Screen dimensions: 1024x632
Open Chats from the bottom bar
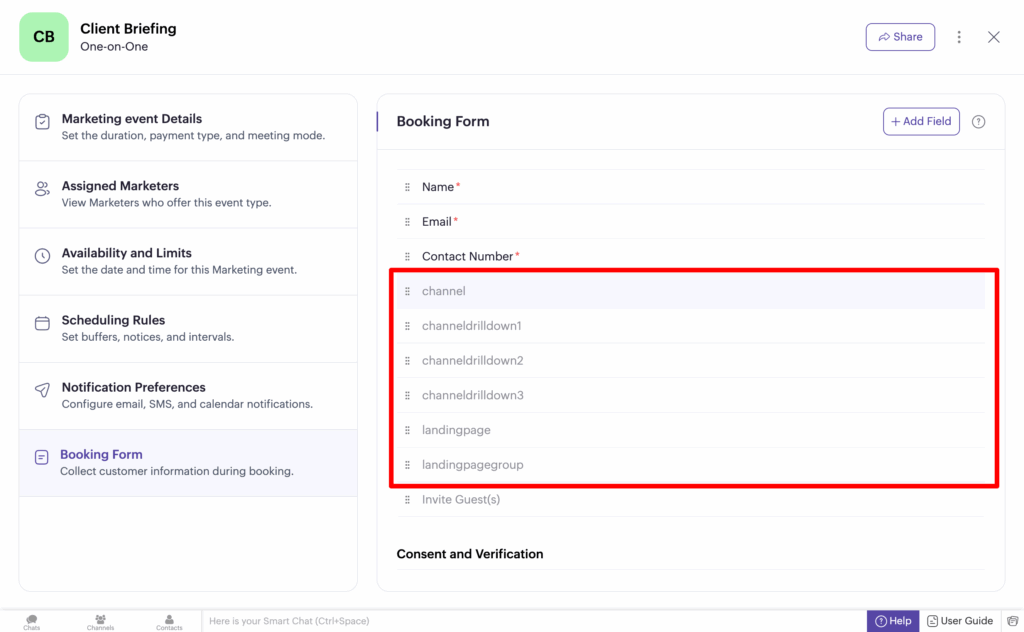(32, 622)
